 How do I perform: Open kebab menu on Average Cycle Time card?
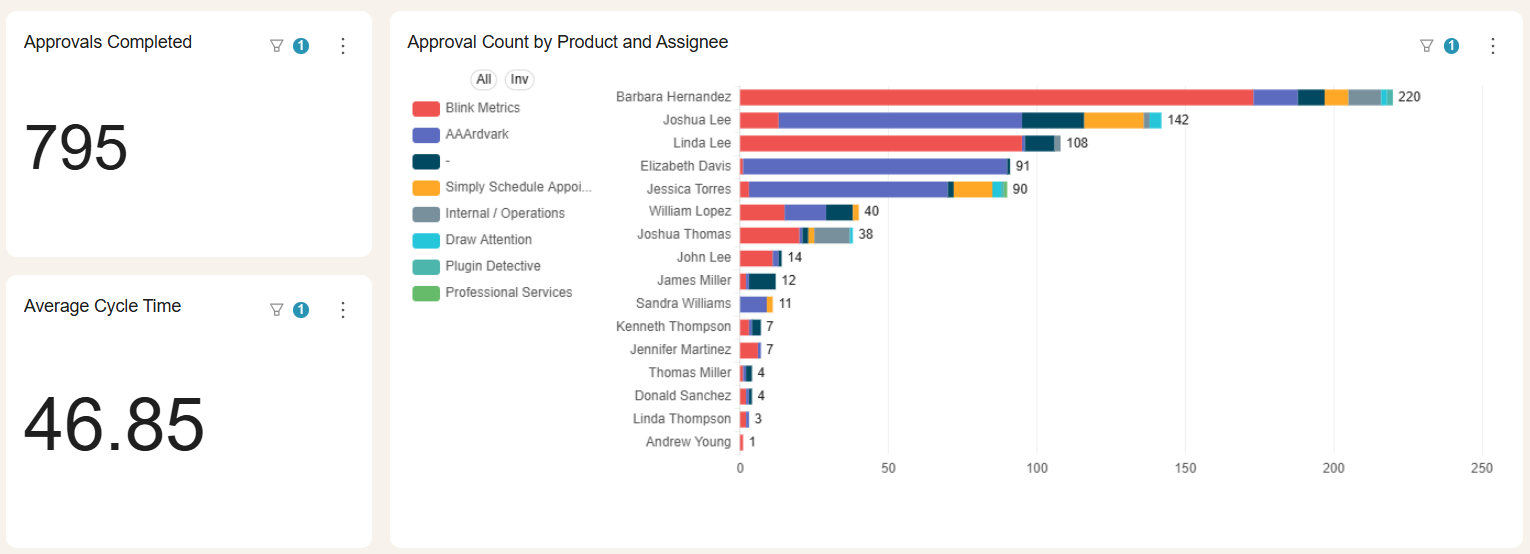(343, 310)
